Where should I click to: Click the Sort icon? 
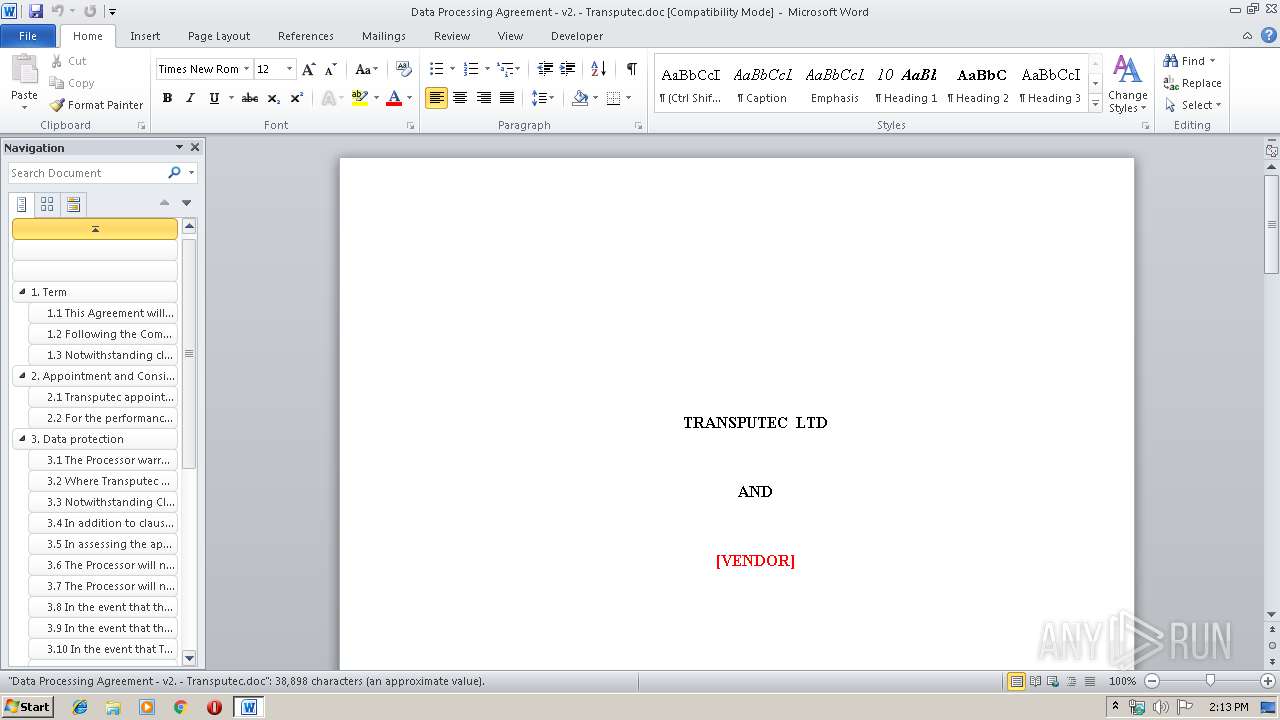pos(598,69)
